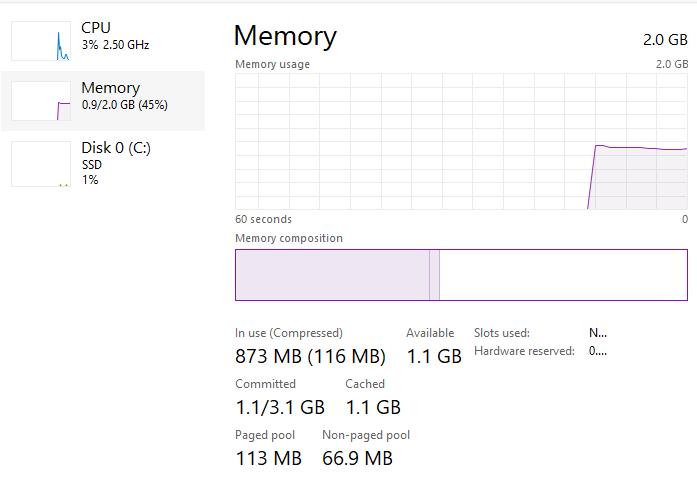Screen dimensions: 697x481
Task: Click the Cached 1.1 GB value
Action: tap(373, 407)
